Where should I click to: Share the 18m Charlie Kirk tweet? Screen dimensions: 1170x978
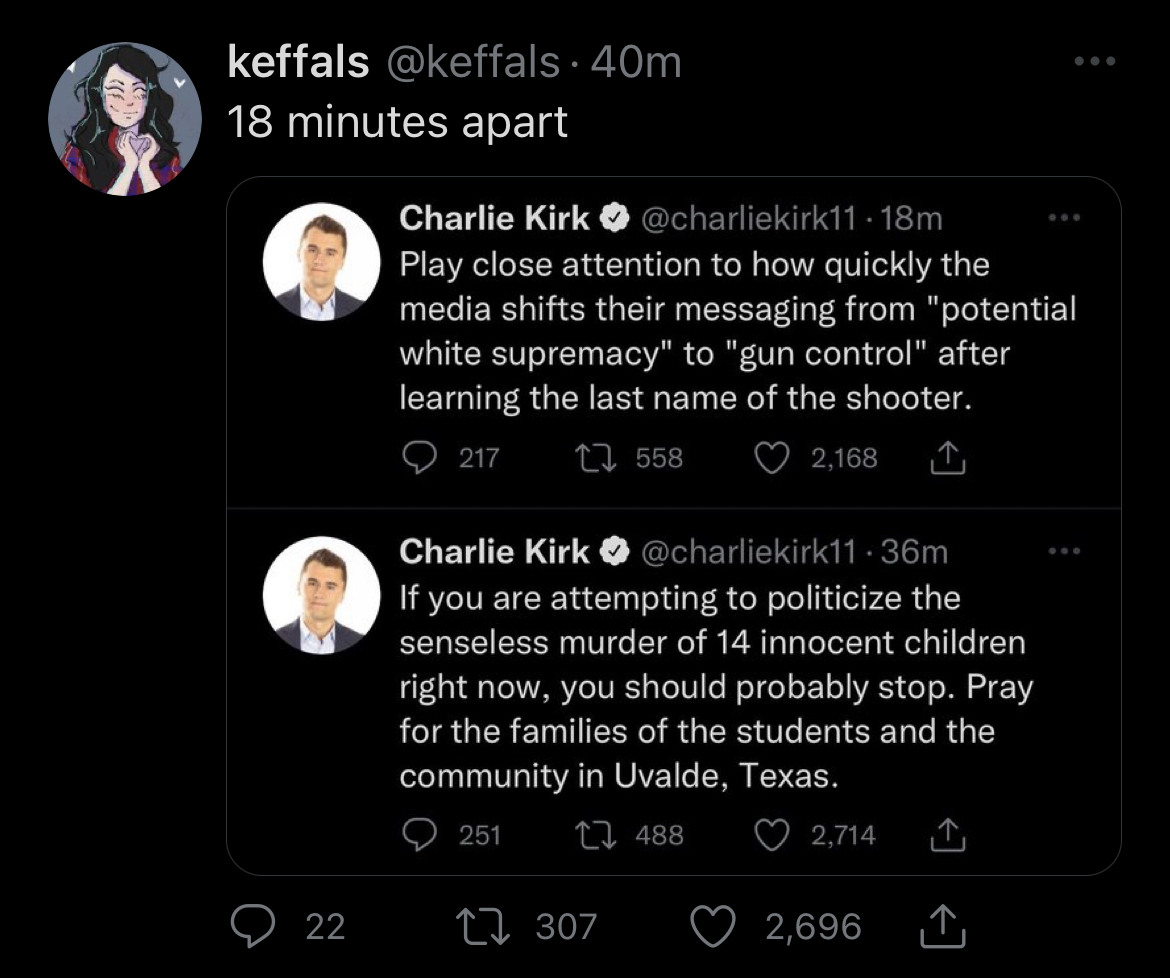pos(948,457)
